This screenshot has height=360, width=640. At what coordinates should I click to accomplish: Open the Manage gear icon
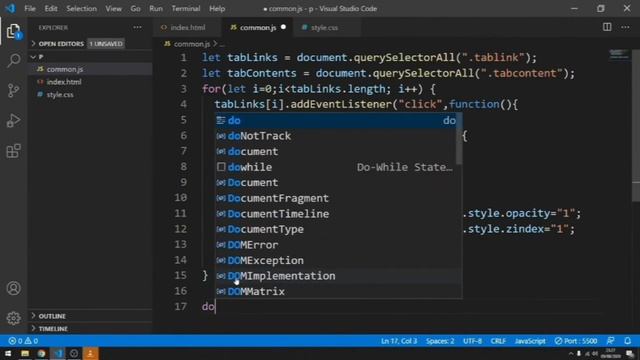13,318
